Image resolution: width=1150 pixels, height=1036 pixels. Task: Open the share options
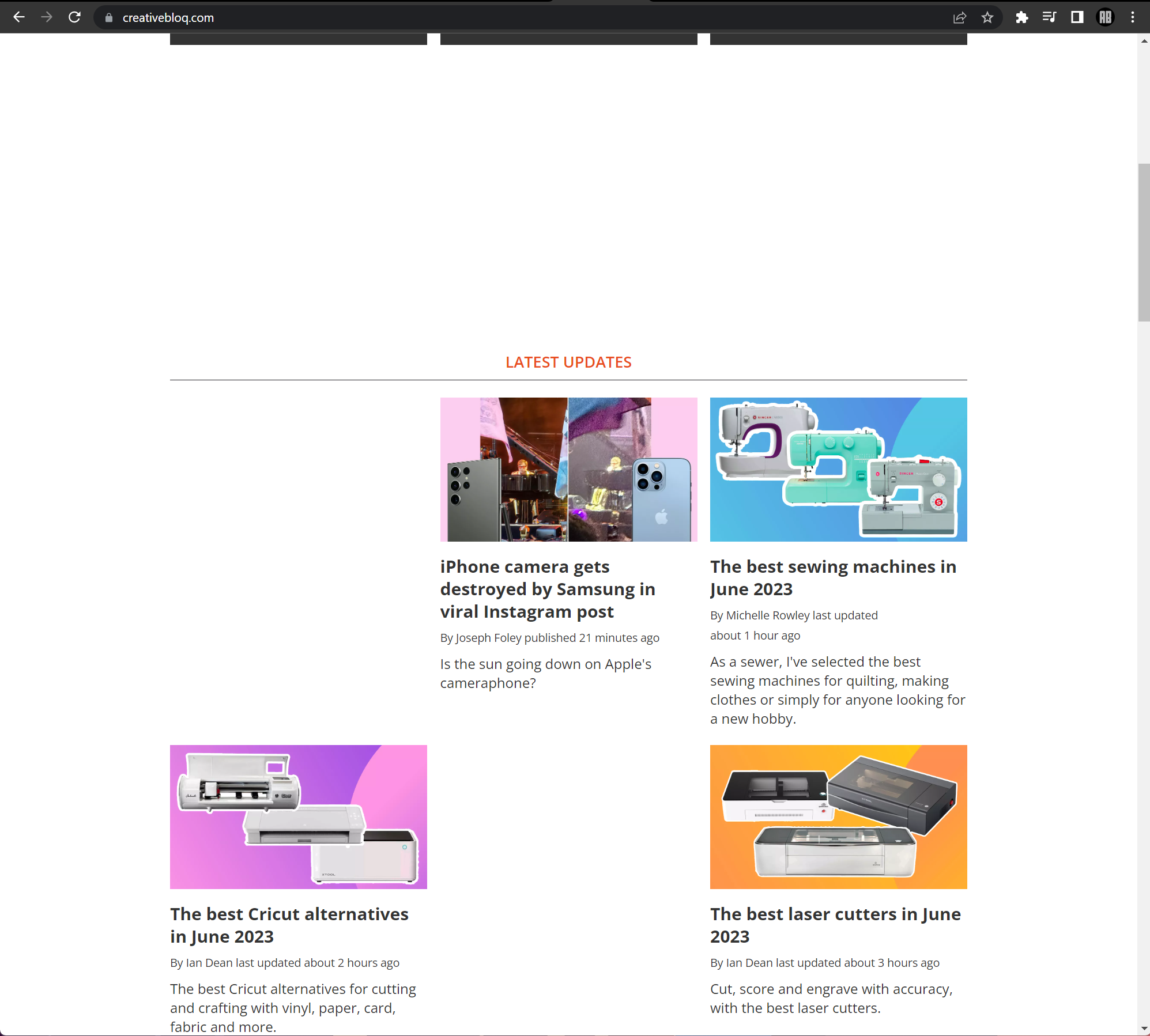point(959,17)
